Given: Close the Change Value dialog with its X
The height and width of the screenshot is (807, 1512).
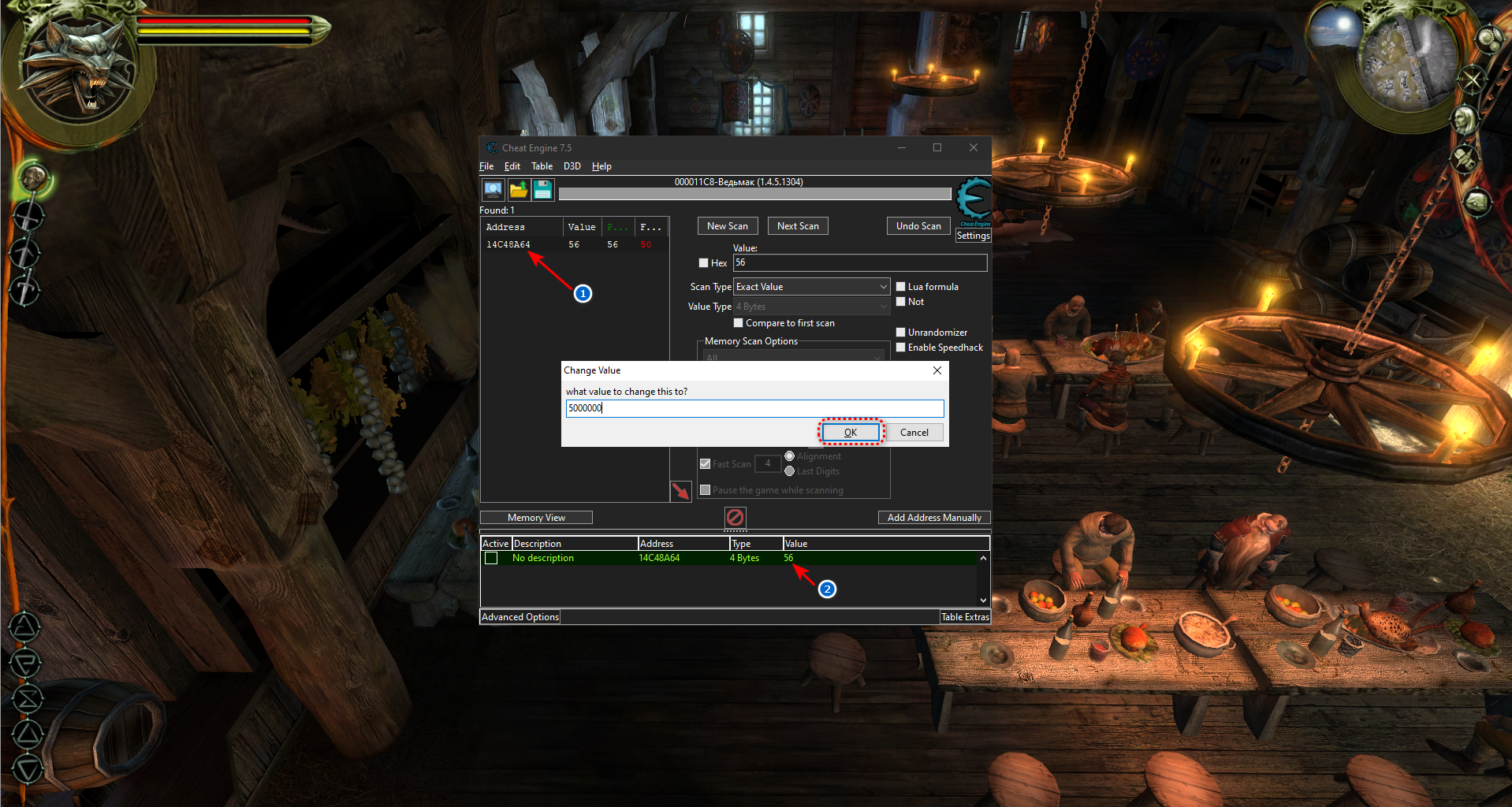Looking at the screenshot, I should click(937, 370).
